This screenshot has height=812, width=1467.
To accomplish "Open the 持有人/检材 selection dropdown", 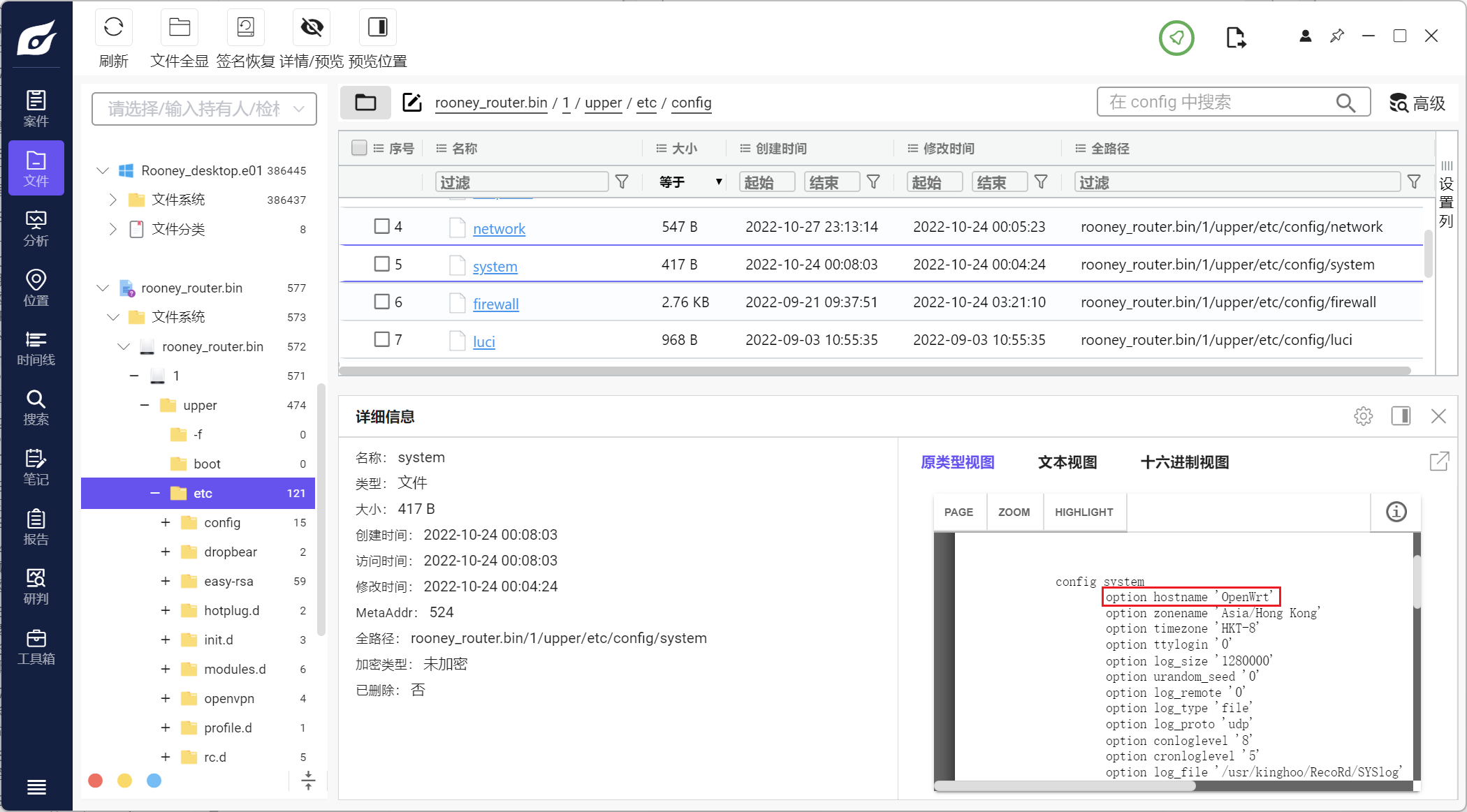I will [x=204, y=109].
